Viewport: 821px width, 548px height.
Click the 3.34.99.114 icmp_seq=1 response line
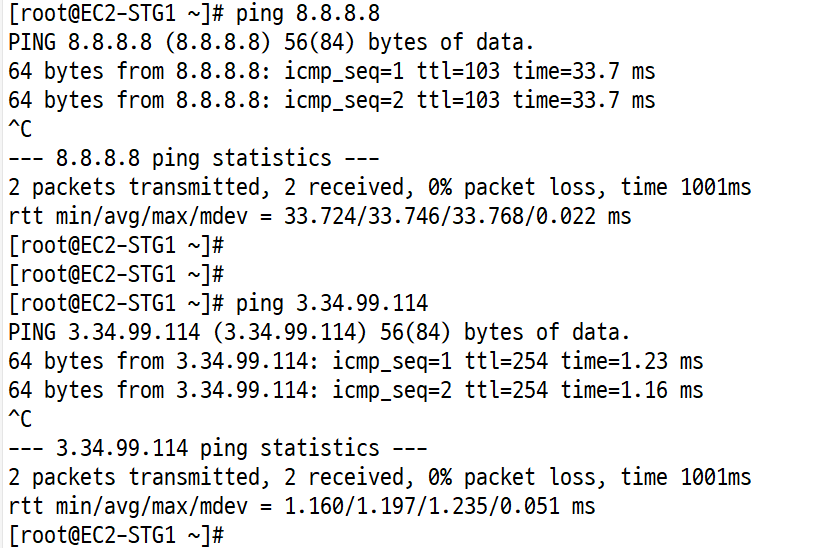coord(356,361)
